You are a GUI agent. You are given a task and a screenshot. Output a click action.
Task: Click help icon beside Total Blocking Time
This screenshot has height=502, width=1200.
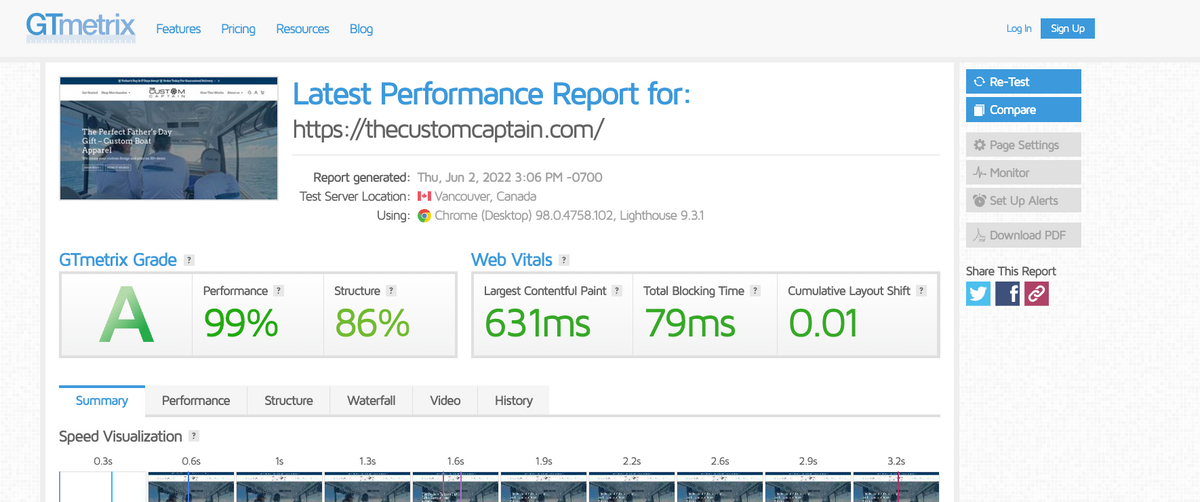click(755, 290)
